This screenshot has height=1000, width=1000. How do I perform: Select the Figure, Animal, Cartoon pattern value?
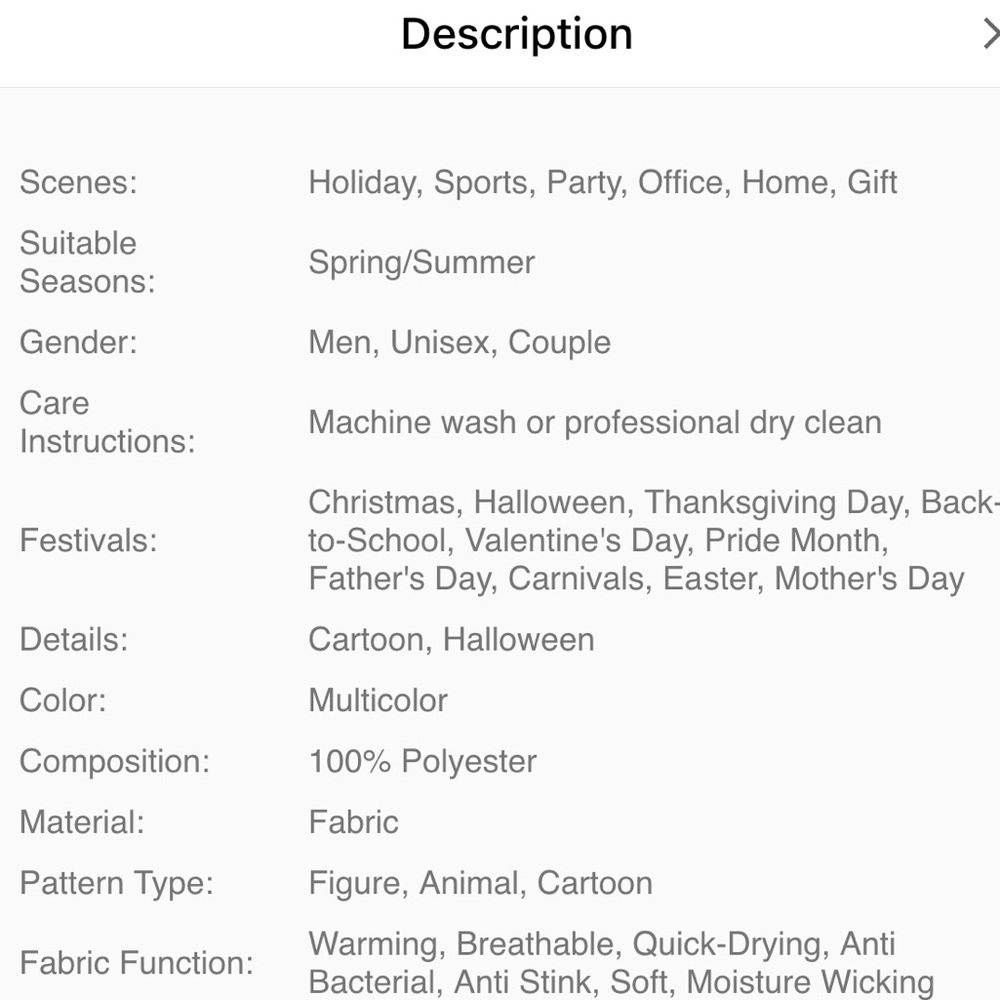[481, 883]
